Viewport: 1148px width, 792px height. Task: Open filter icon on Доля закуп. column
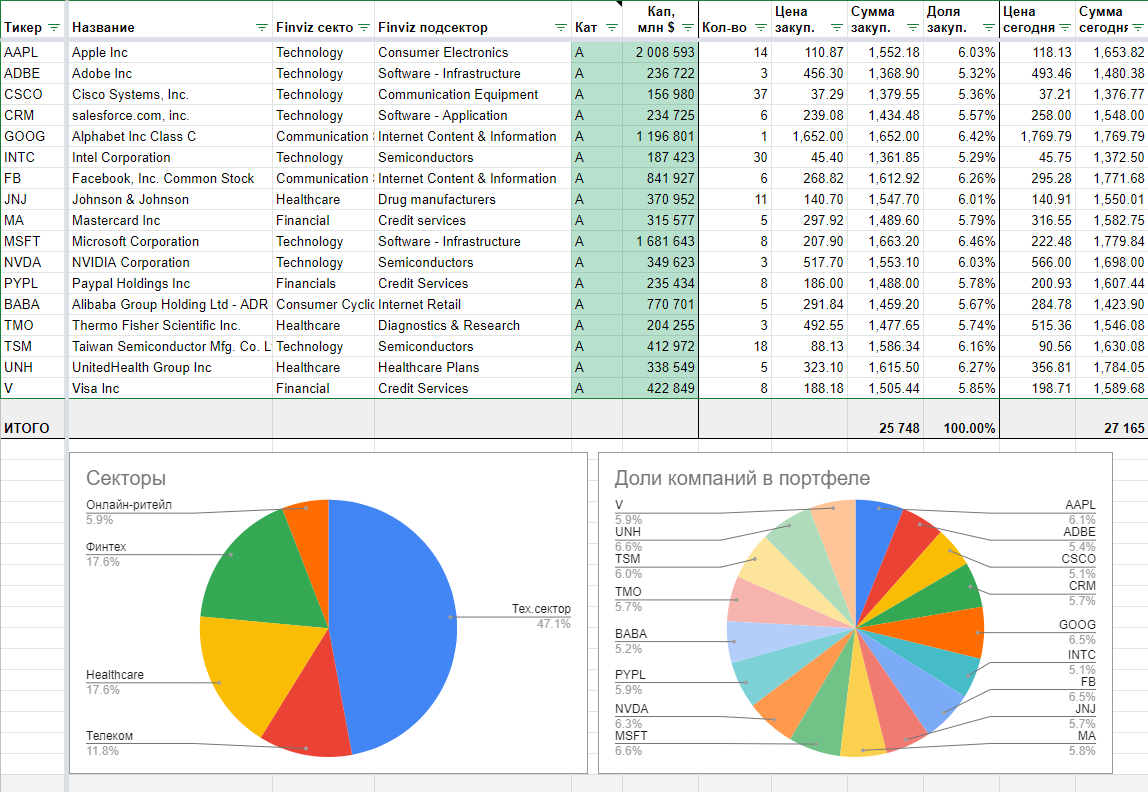(988, 28)
